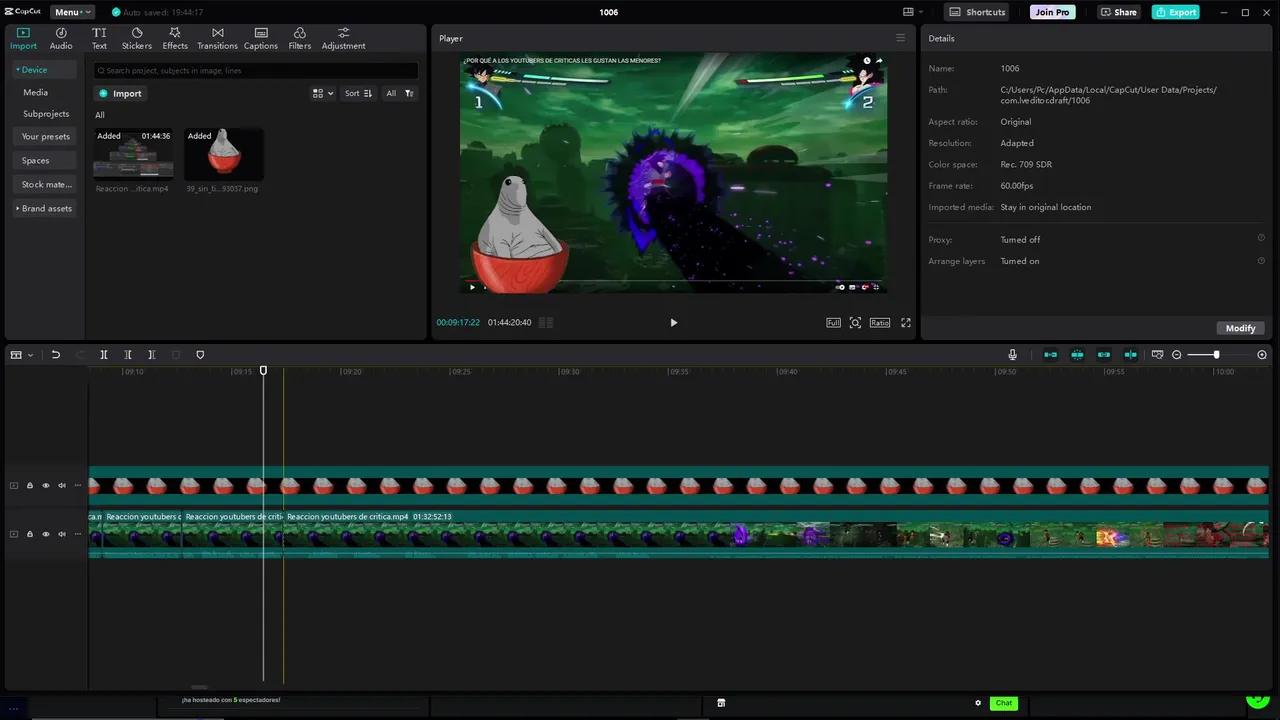
Task: Add a marker with the shield icon
Action: point(200,355)
